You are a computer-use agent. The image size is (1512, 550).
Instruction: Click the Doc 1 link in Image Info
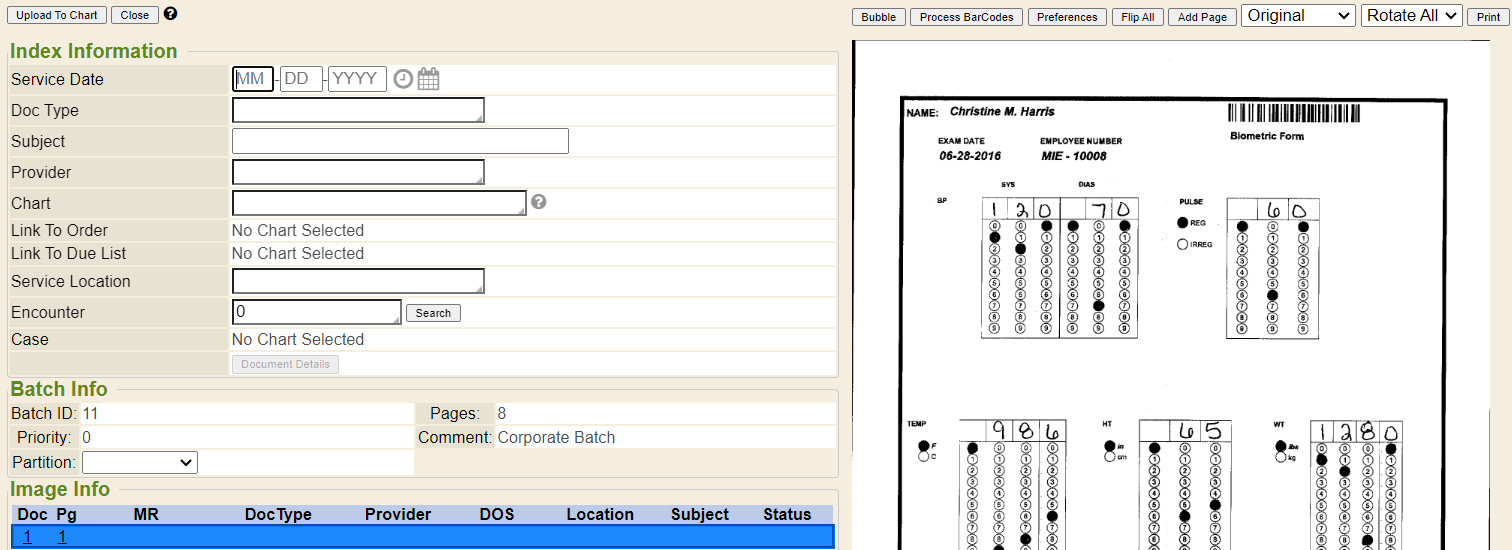[28, 537]
